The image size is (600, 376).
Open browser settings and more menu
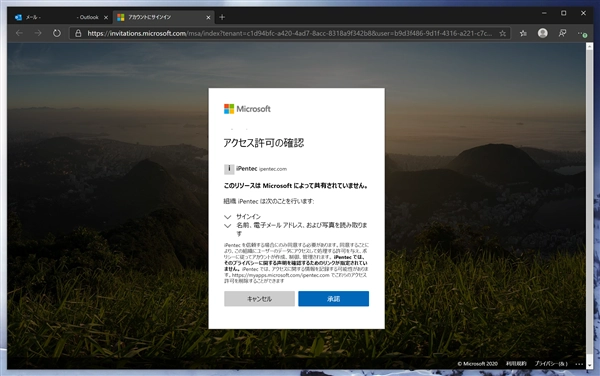(x=582, y=33)
